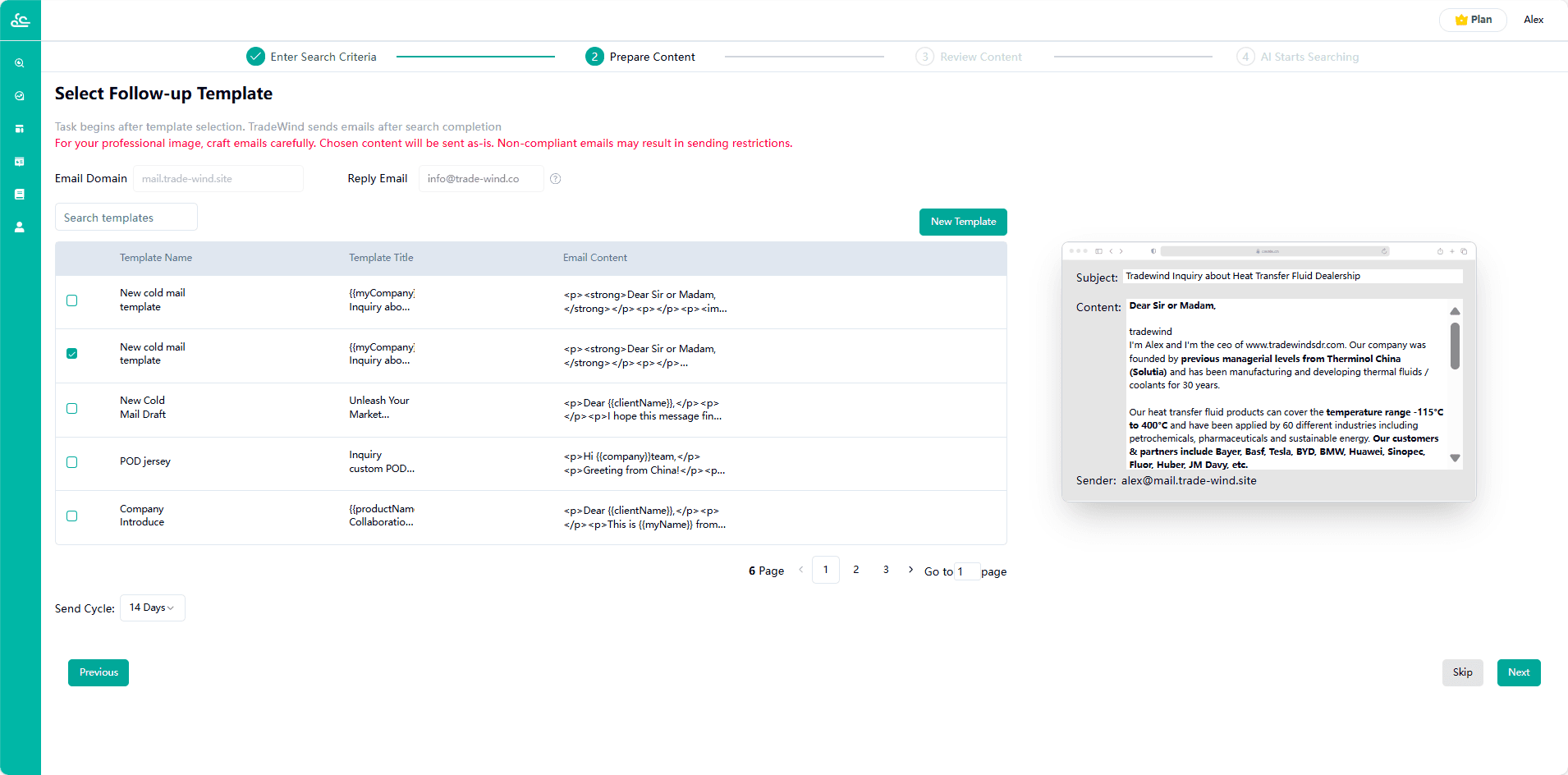Image resolution: width=1568 pixels, height=775 pixels.
Task: Focus the Search templates box
Action: point(126,218)
